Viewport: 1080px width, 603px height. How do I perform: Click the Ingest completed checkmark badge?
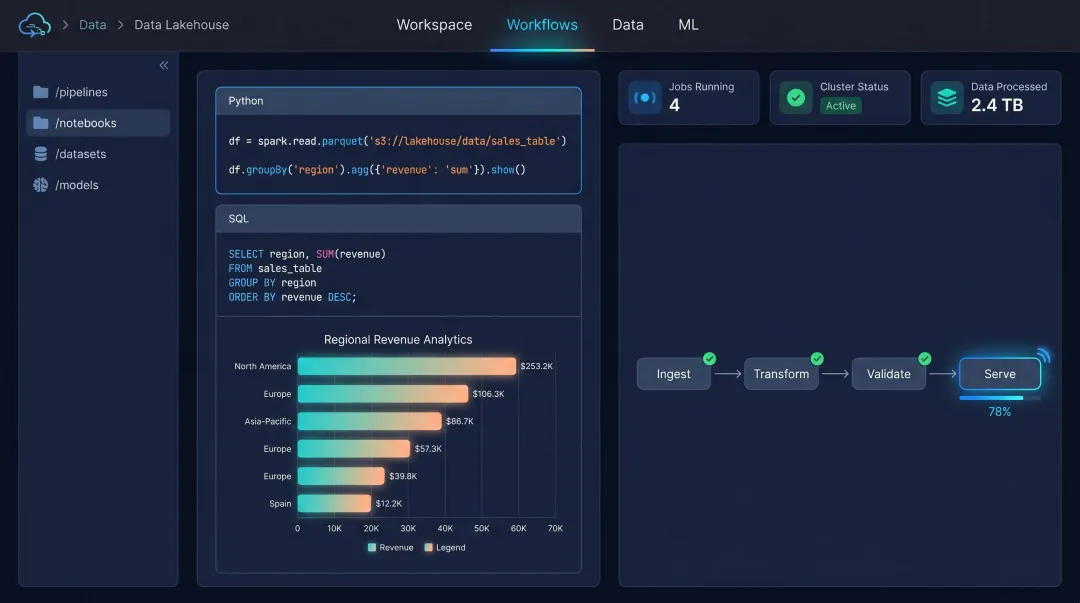coord(709,358)
